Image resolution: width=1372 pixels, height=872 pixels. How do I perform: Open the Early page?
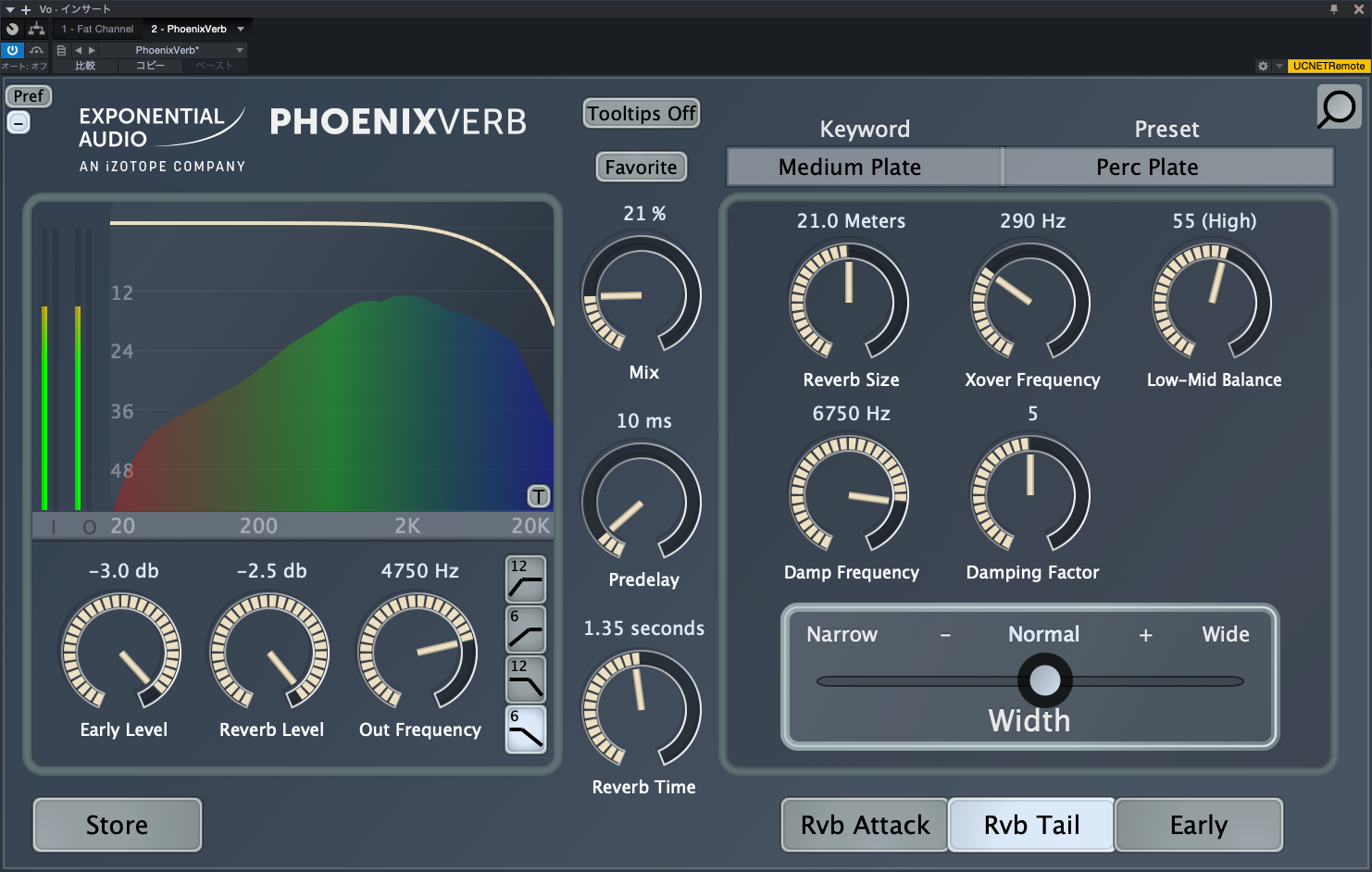coord(1199,825)
